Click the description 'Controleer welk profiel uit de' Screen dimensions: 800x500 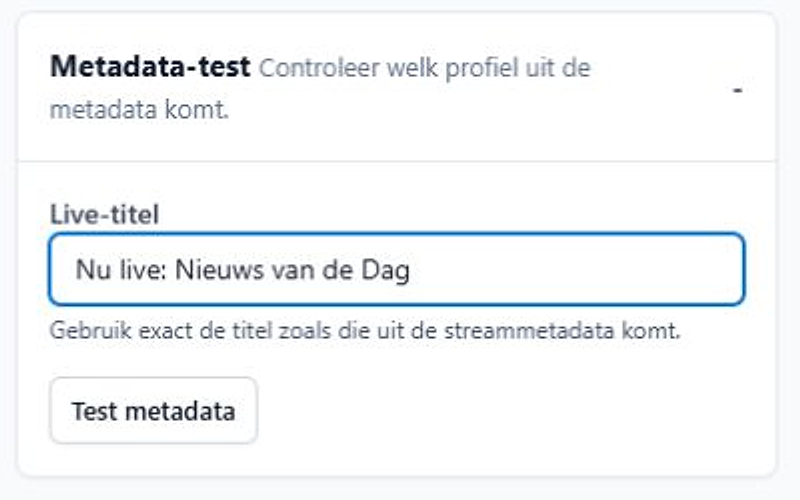tap(424, 68)
